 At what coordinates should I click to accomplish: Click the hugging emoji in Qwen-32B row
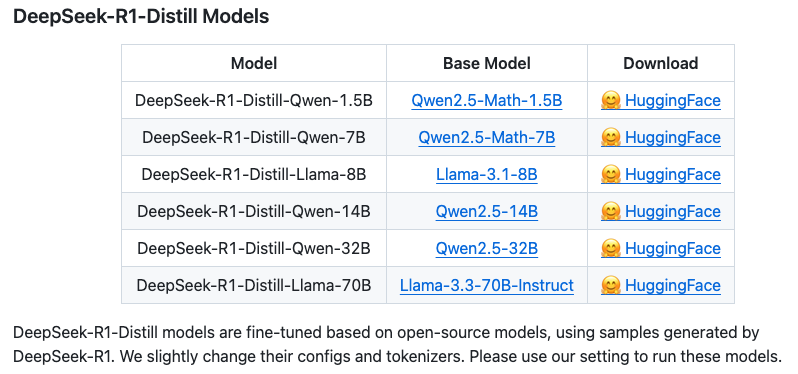[x=611, y=248]
